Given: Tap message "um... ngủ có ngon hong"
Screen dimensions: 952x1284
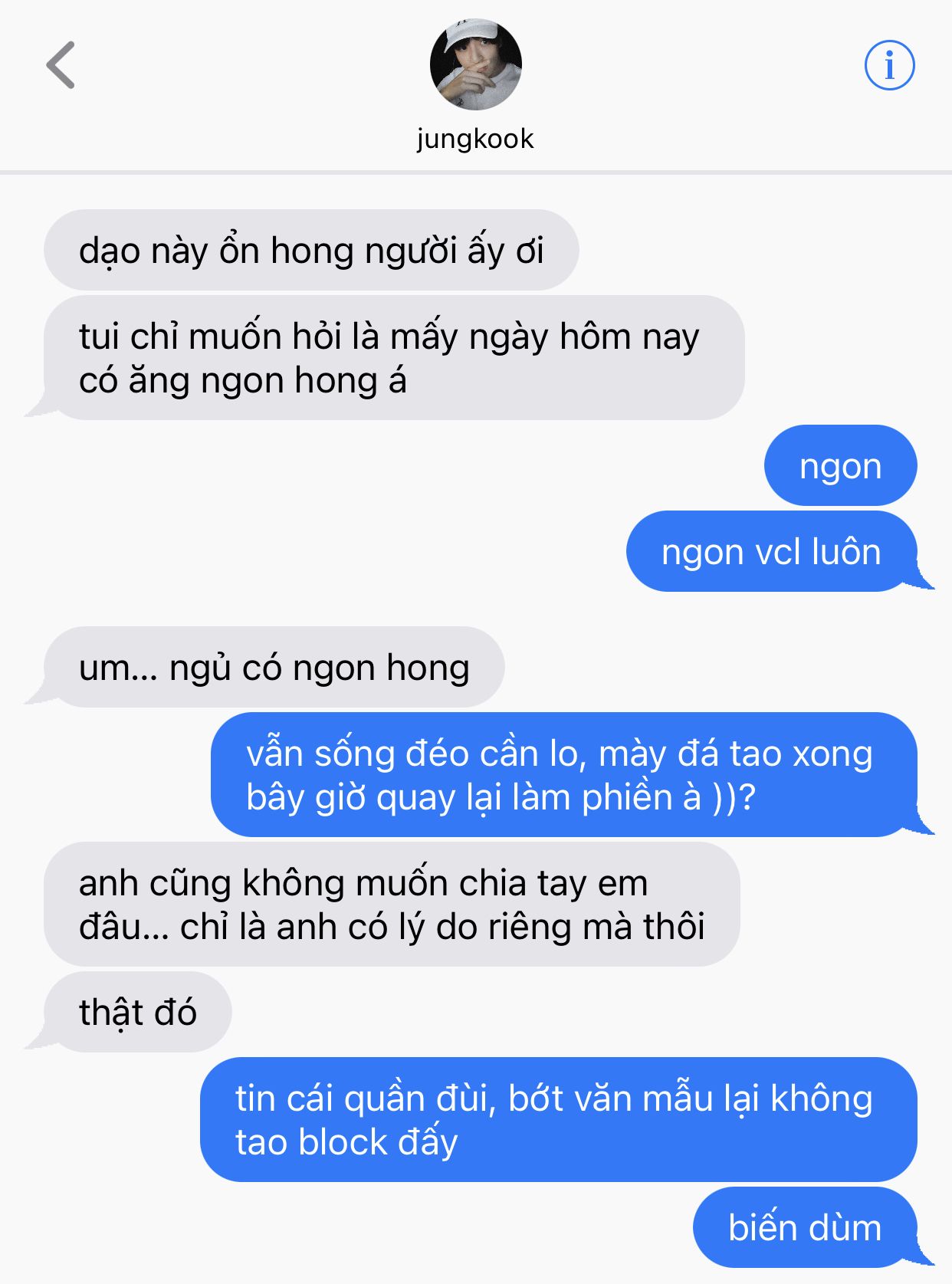Looking at the screenshot, I should (x=274, y=667).
